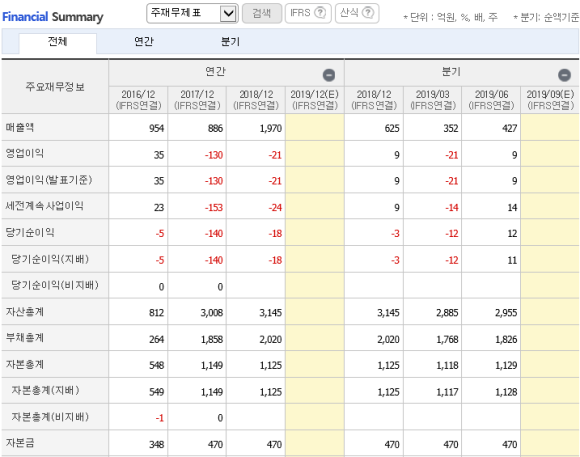Switch to the 연간 tab
Image resolution: width=580 pixels, height=457 pixels.
144,41
